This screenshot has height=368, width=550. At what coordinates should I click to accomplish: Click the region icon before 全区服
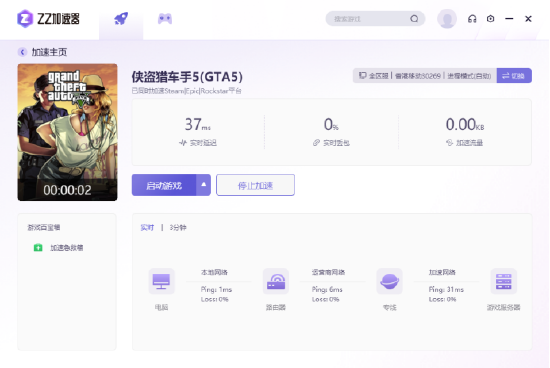pyautogui.click(x=363, y=75)
